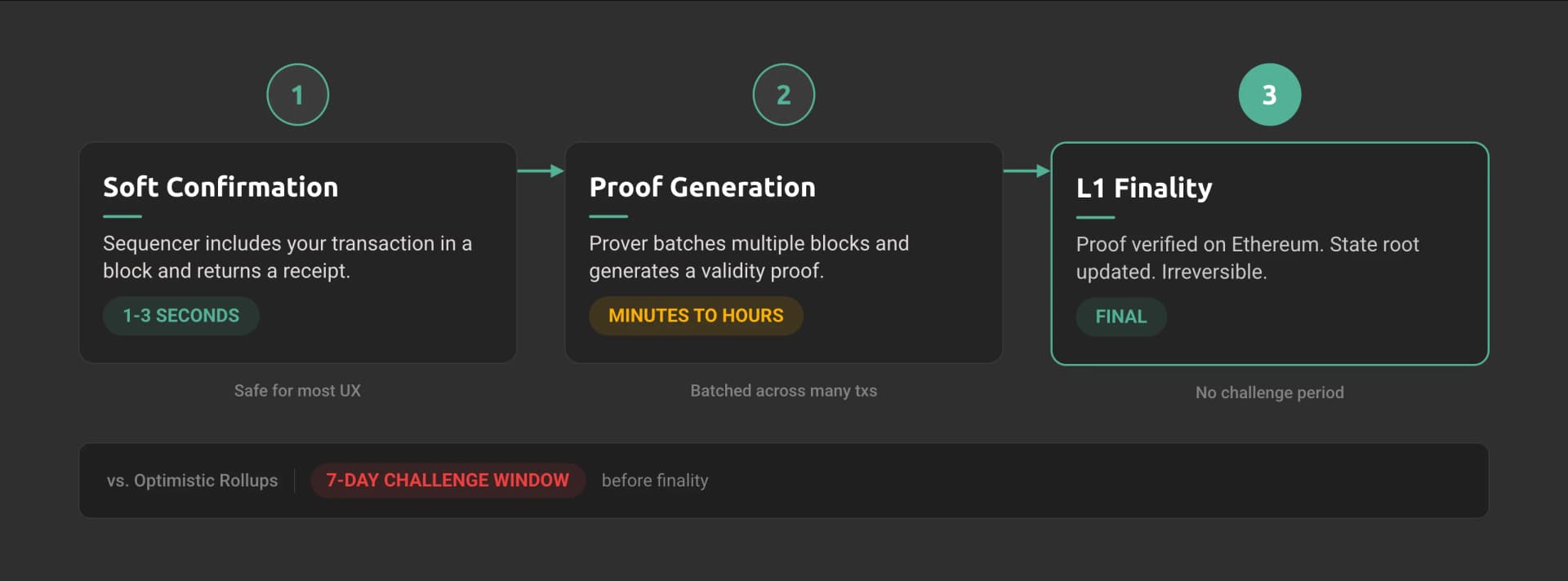The height and width of the screenshot is (581, 1568).
Task: Click the Sequencer description text in card one
Action: tap(287, 257)
